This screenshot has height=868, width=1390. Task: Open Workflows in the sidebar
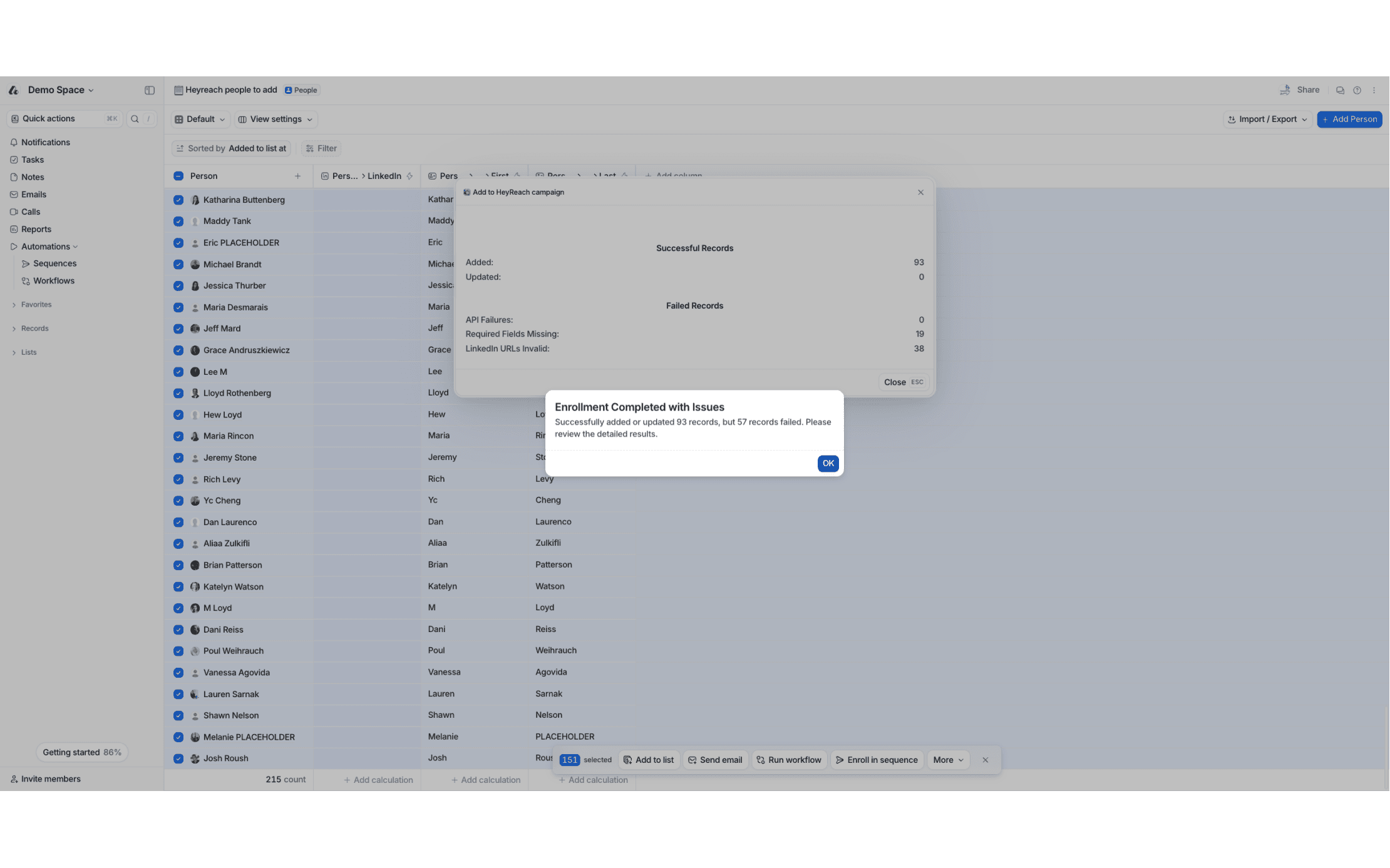(x=53, y=281)
